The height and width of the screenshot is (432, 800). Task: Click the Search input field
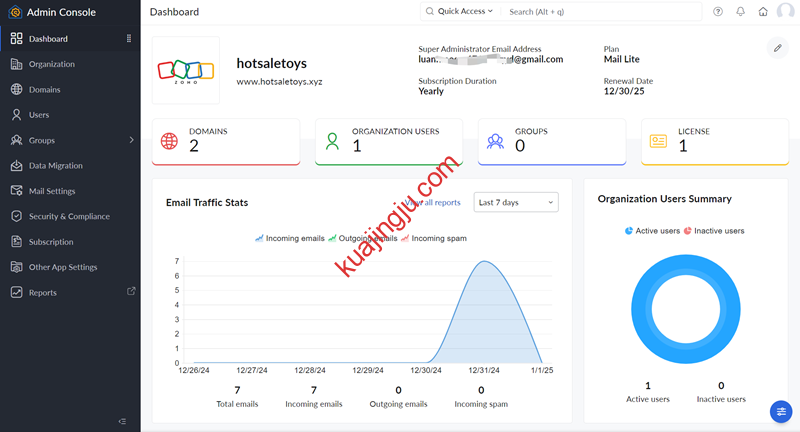pyautogui.click(x=590, y=12)
